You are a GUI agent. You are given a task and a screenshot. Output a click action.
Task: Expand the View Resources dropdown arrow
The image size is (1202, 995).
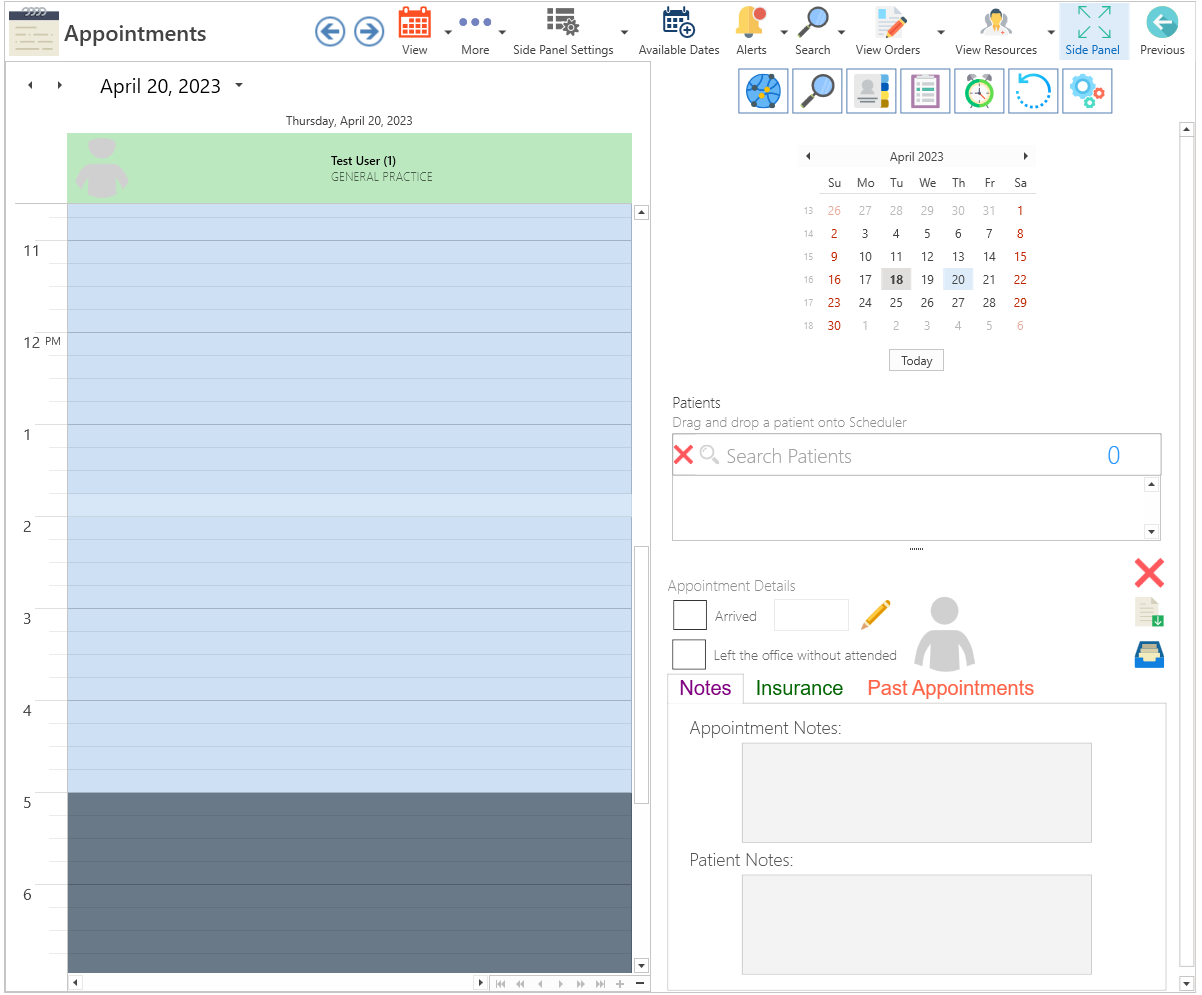click(1051, 32)
